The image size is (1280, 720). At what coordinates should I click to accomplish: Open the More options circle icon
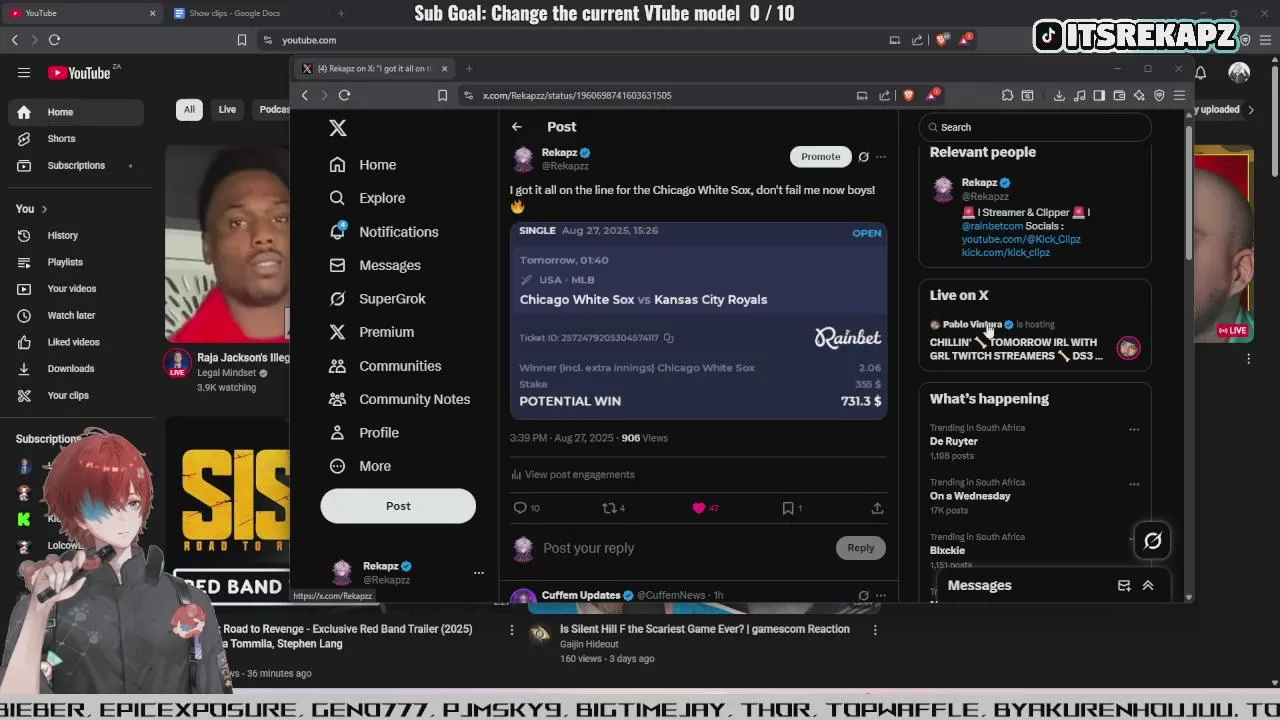click(338, 466)
